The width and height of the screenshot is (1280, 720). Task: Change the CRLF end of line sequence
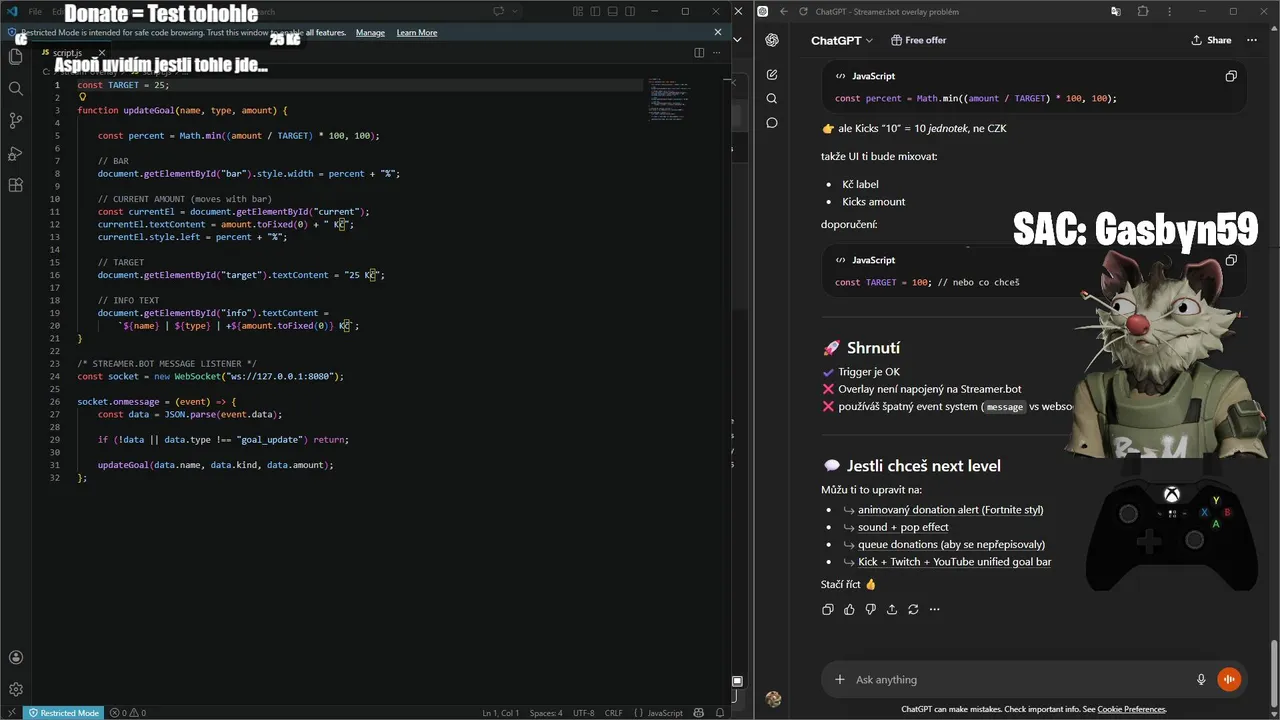[x=613, y=713]
